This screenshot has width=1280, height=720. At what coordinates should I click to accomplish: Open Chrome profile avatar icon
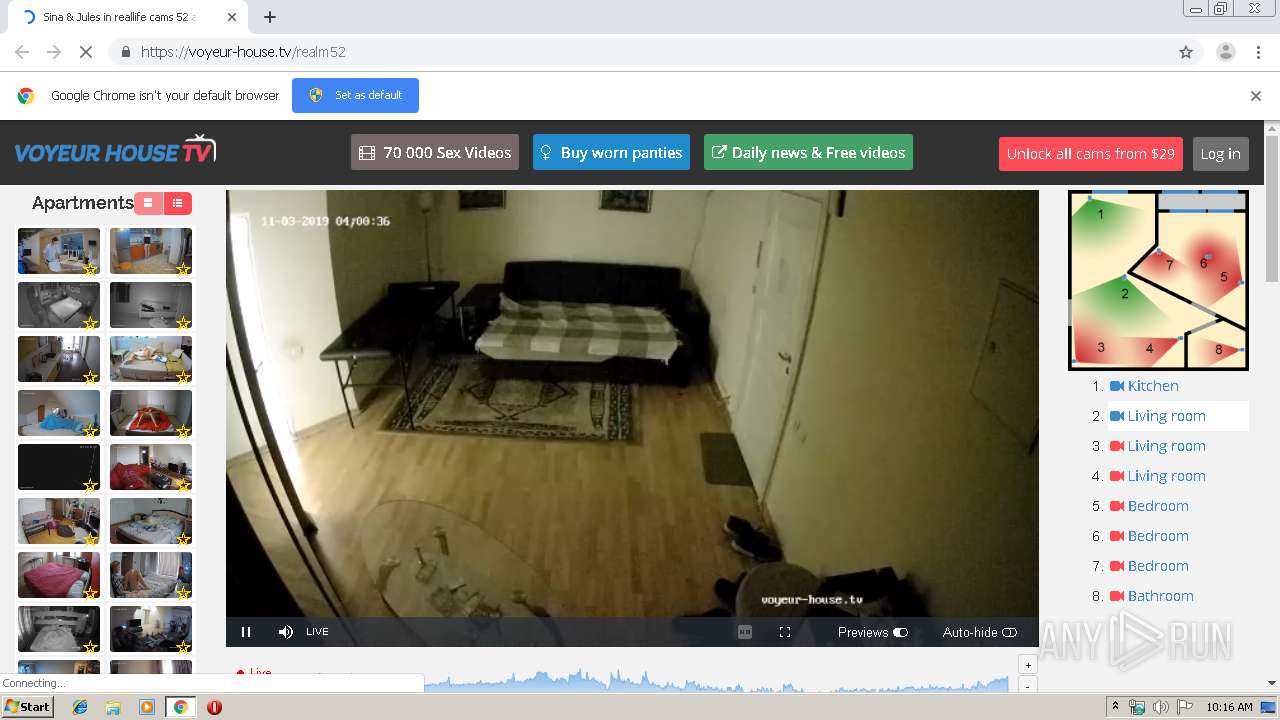pos(1225,52)
